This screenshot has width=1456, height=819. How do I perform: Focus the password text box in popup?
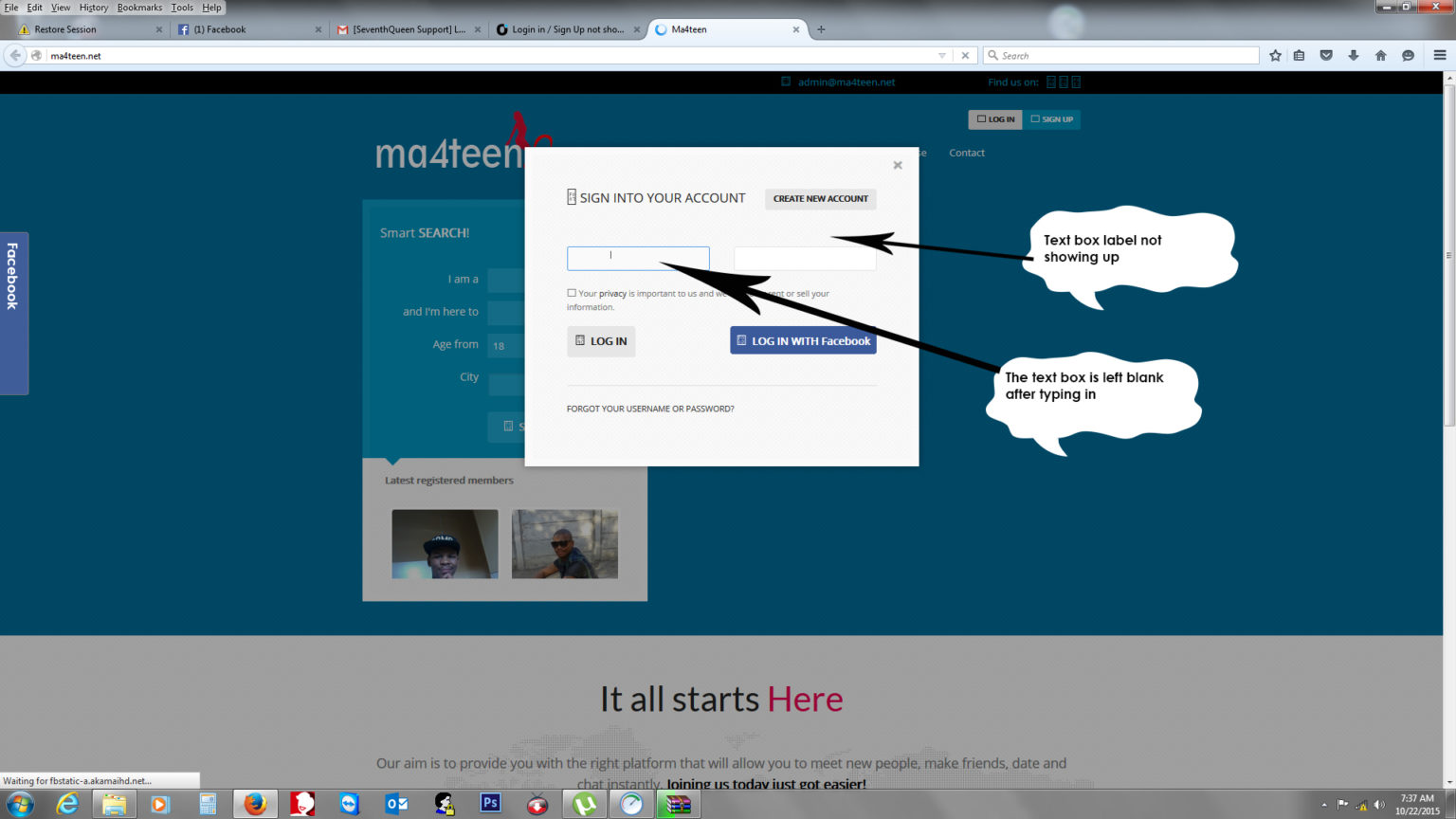[x=805, y=258]
